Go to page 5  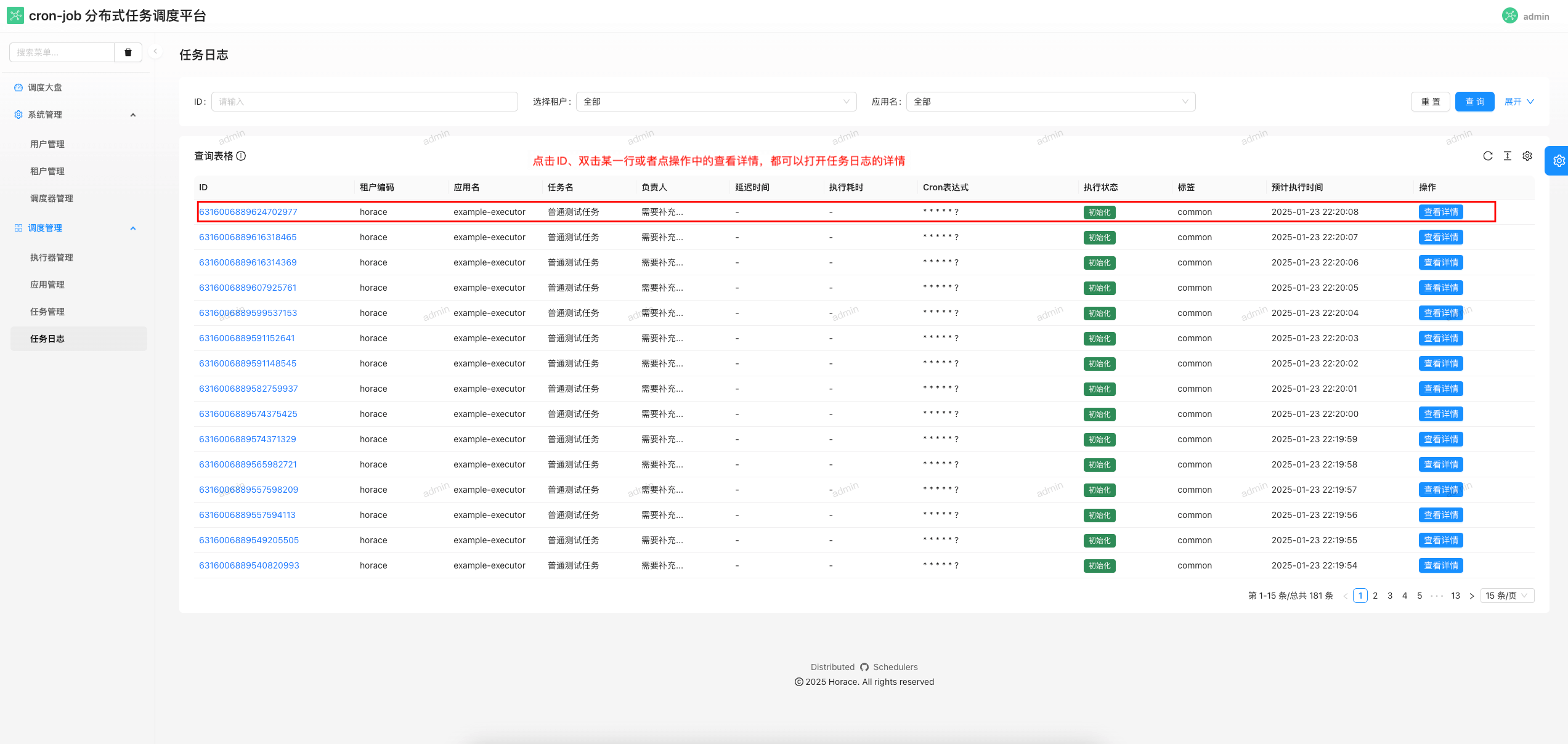point(1420,596)
